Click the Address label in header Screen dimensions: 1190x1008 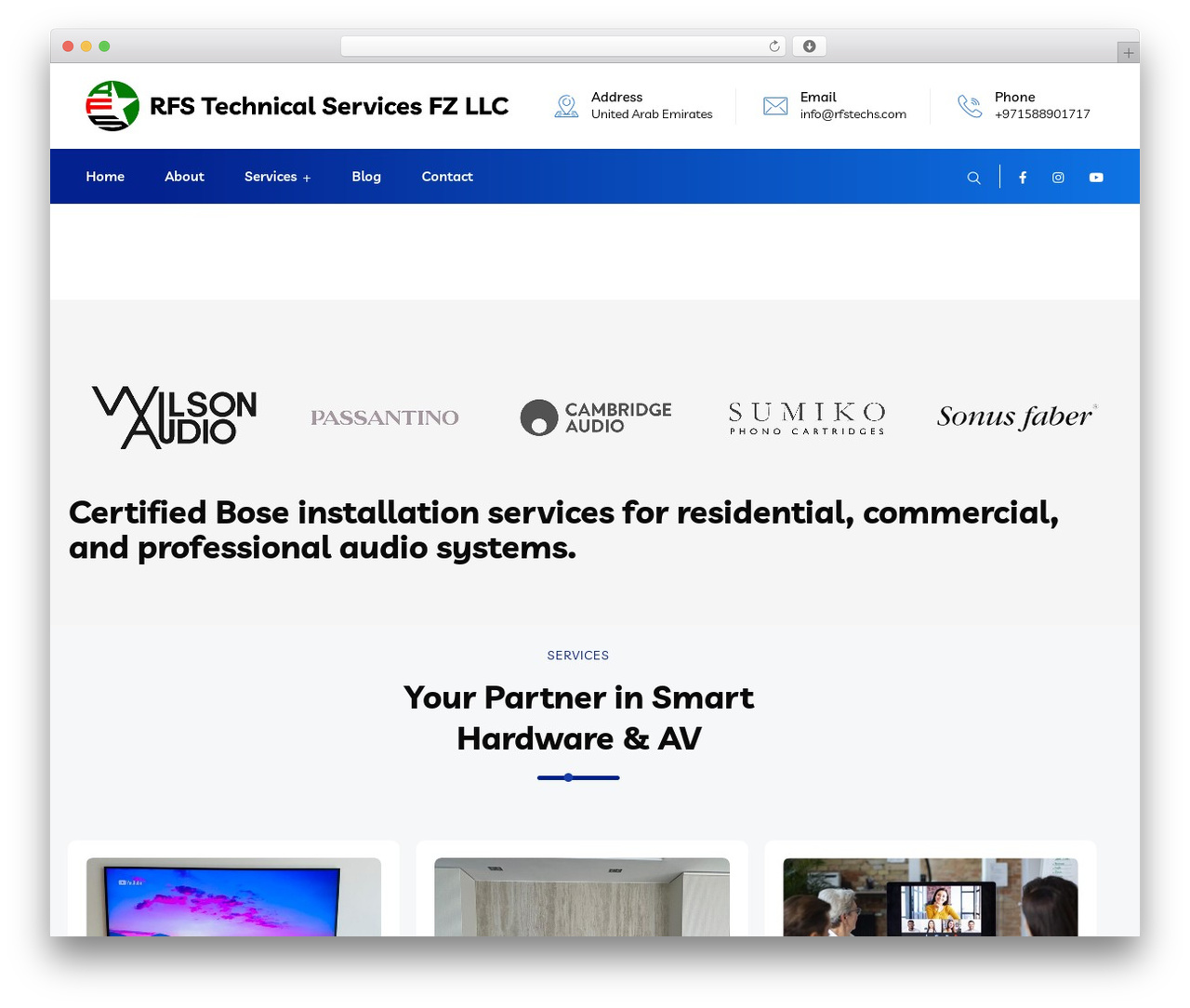[616, 97]
